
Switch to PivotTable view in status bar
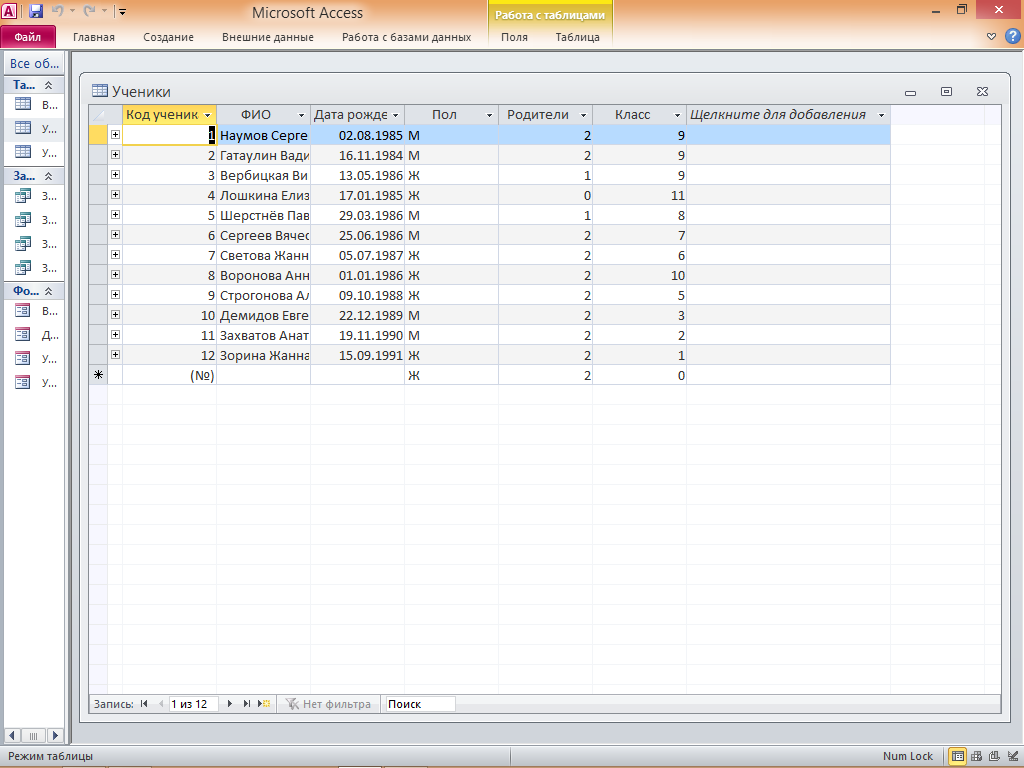[976, 756]
